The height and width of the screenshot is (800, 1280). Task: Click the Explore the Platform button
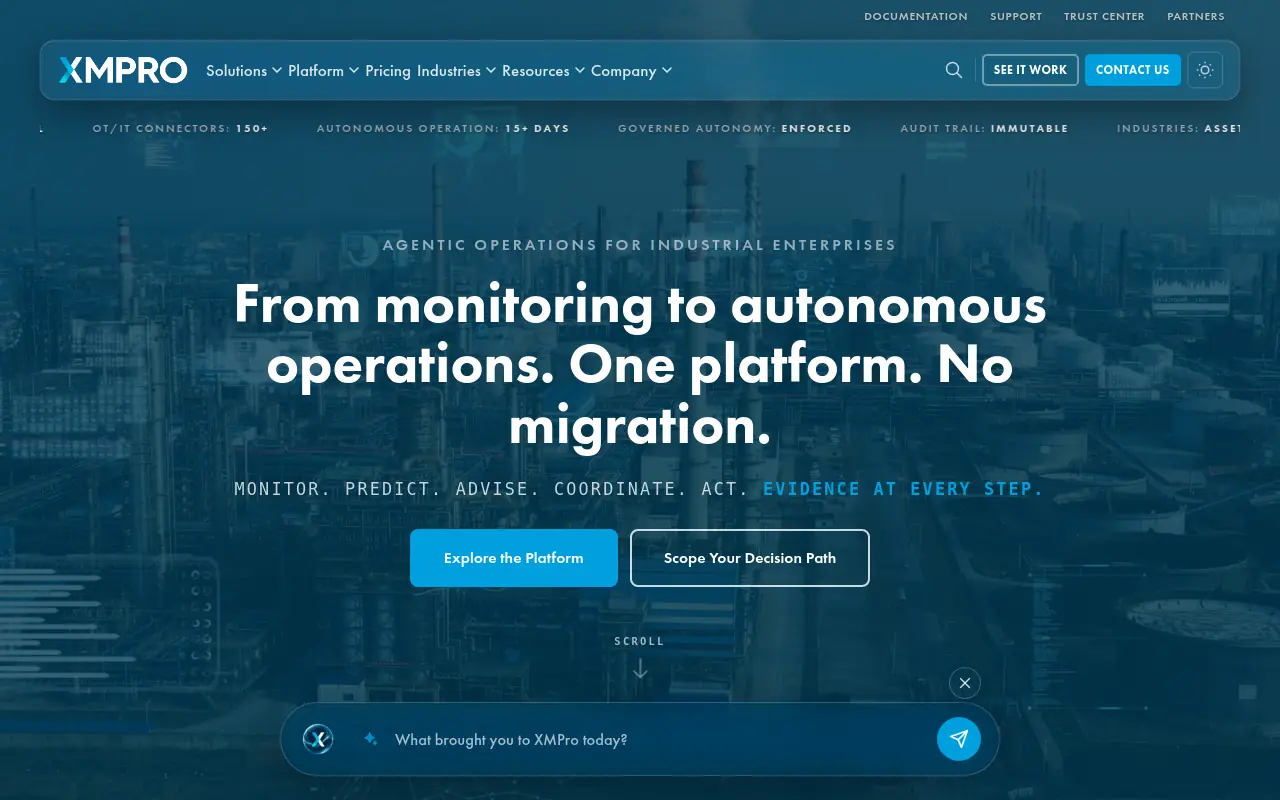(514, 558)
